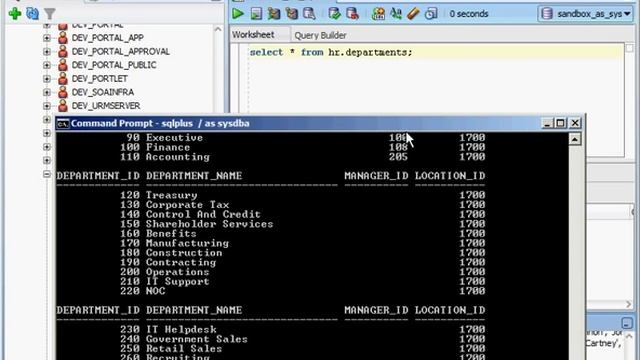
Task: Click 'Control And Credit' in Command Prompt
Action: [x=203, y=214]
